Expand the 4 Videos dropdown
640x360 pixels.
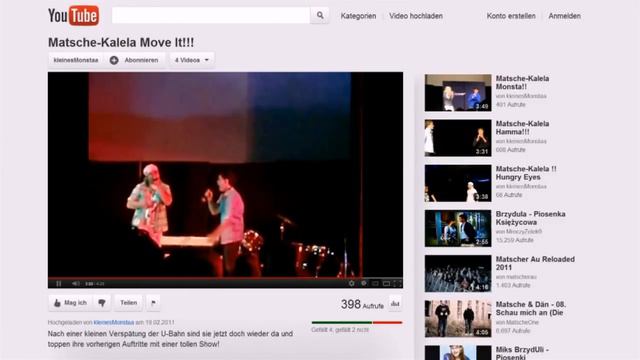[x=192, y=60]
